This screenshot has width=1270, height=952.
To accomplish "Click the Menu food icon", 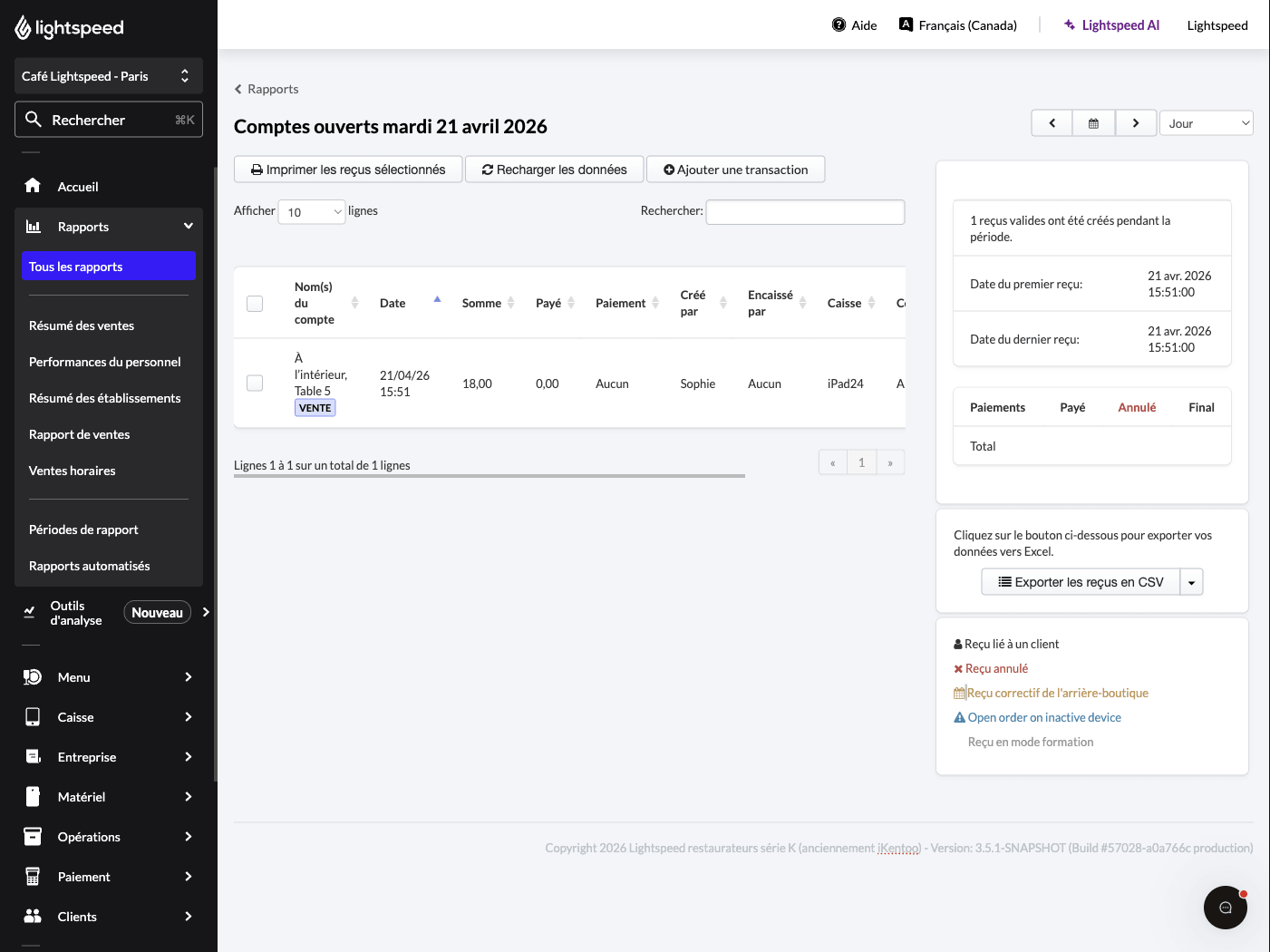I will 33,677.
